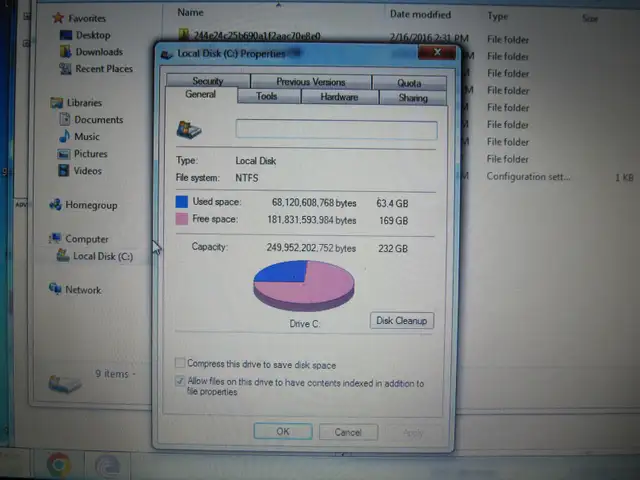Image resolution: width=640 pixels, height=480 pixels.
Task: Click the Disk Cleanup button
Action: point(402,321)
